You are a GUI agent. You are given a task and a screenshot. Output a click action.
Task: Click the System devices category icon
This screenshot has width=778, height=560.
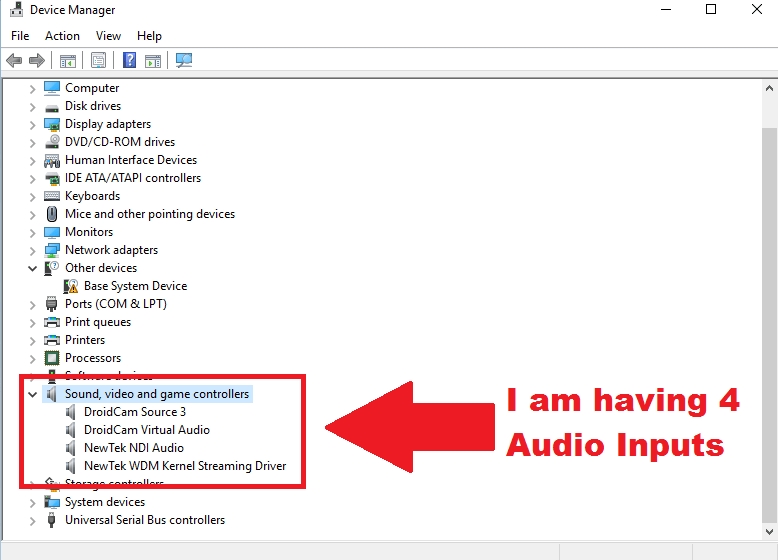tap(52, 502)
